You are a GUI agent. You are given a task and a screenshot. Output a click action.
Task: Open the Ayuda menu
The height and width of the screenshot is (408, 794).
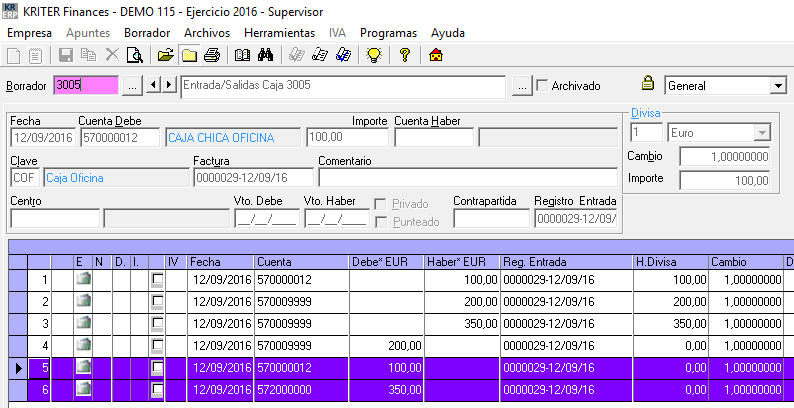pyautogui.click(x=448, y=33)
